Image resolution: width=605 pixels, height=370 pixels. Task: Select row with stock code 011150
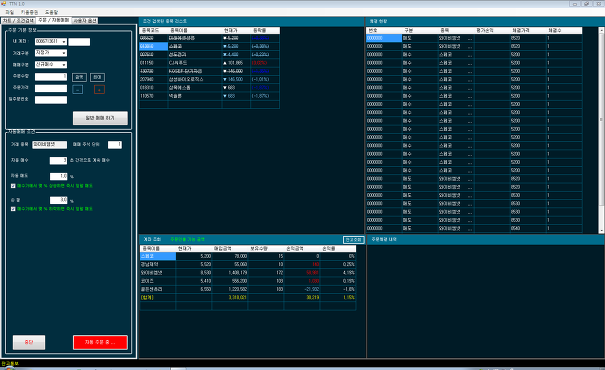click(209, 63)
